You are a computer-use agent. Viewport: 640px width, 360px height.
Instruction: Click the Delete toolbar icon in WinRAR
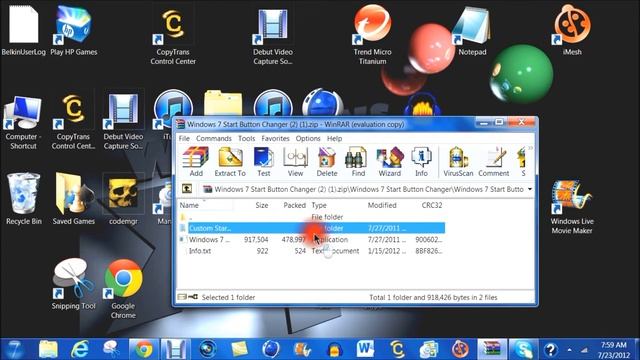click(x=327, y=162)
